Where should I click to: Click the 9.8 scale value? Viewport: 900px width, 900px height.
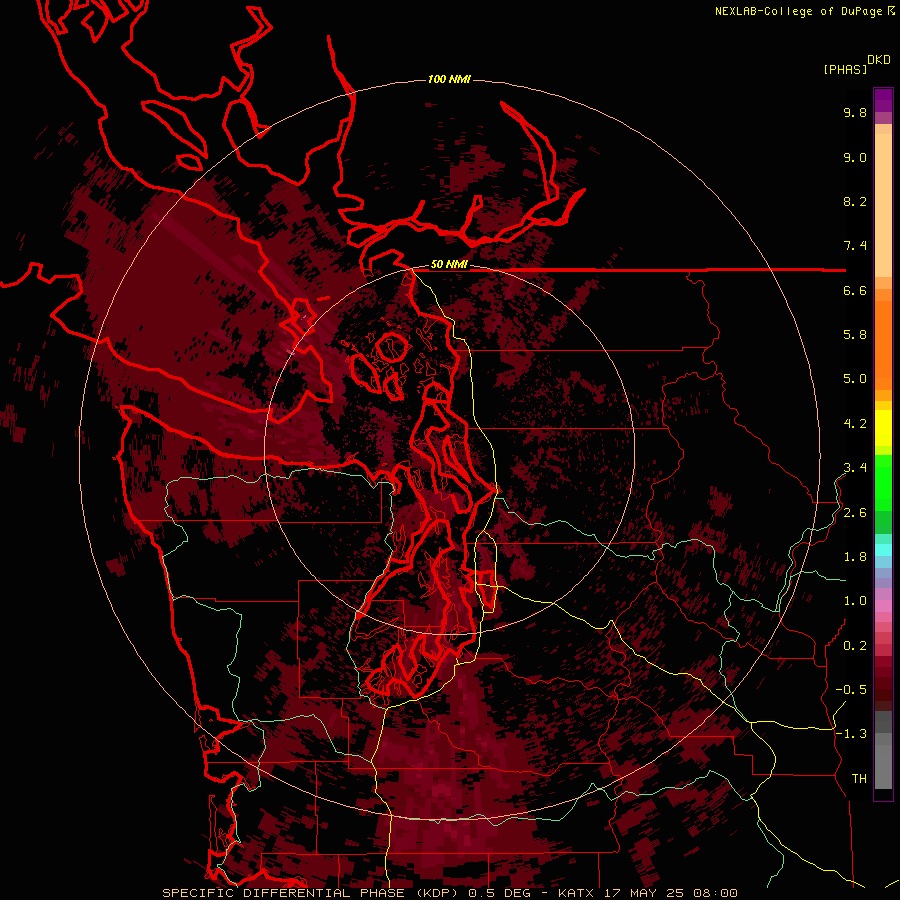[855, 112]
